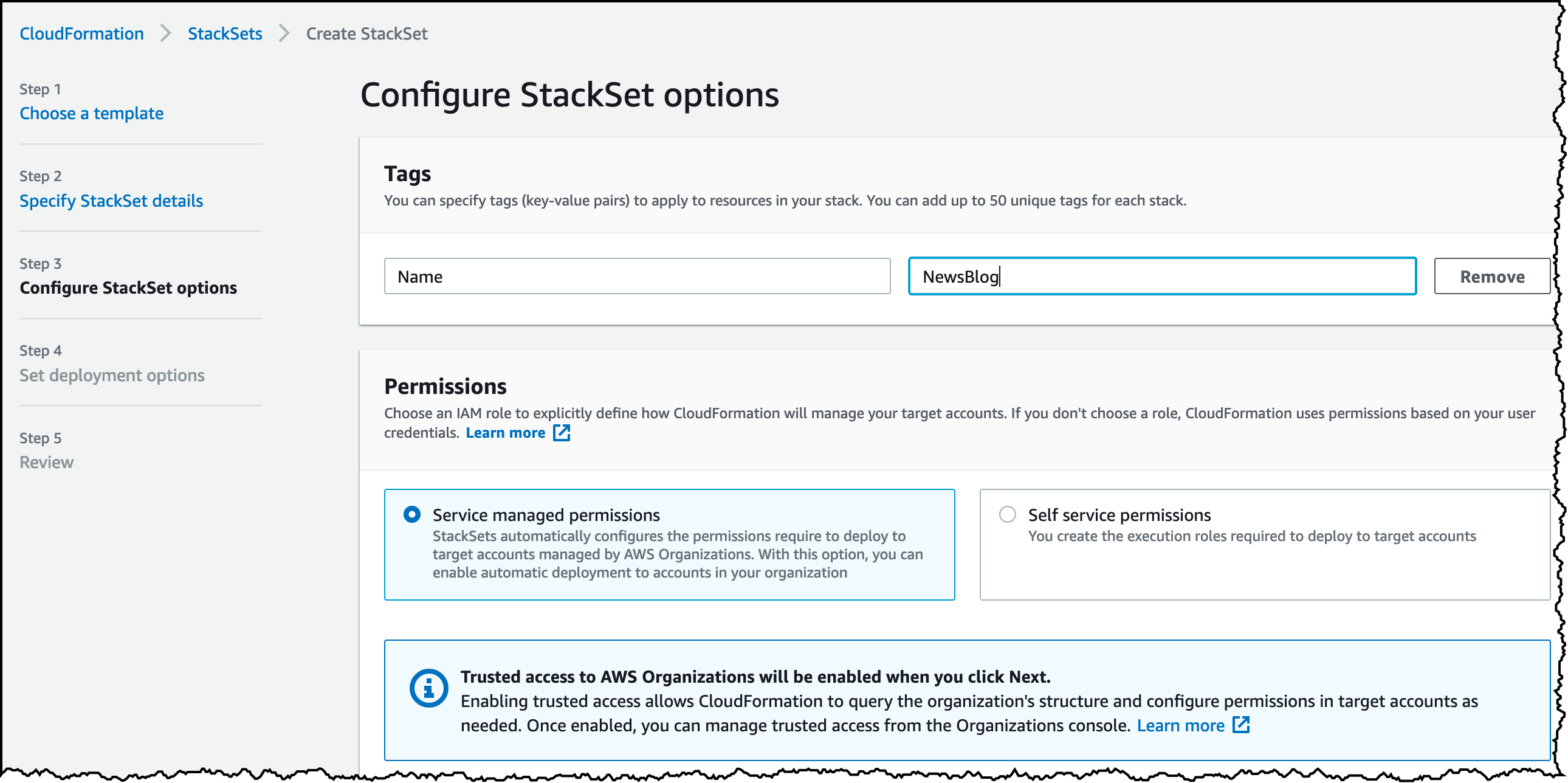
Task: Go to Step 2 Specify StackSet details
Action: 111,201
